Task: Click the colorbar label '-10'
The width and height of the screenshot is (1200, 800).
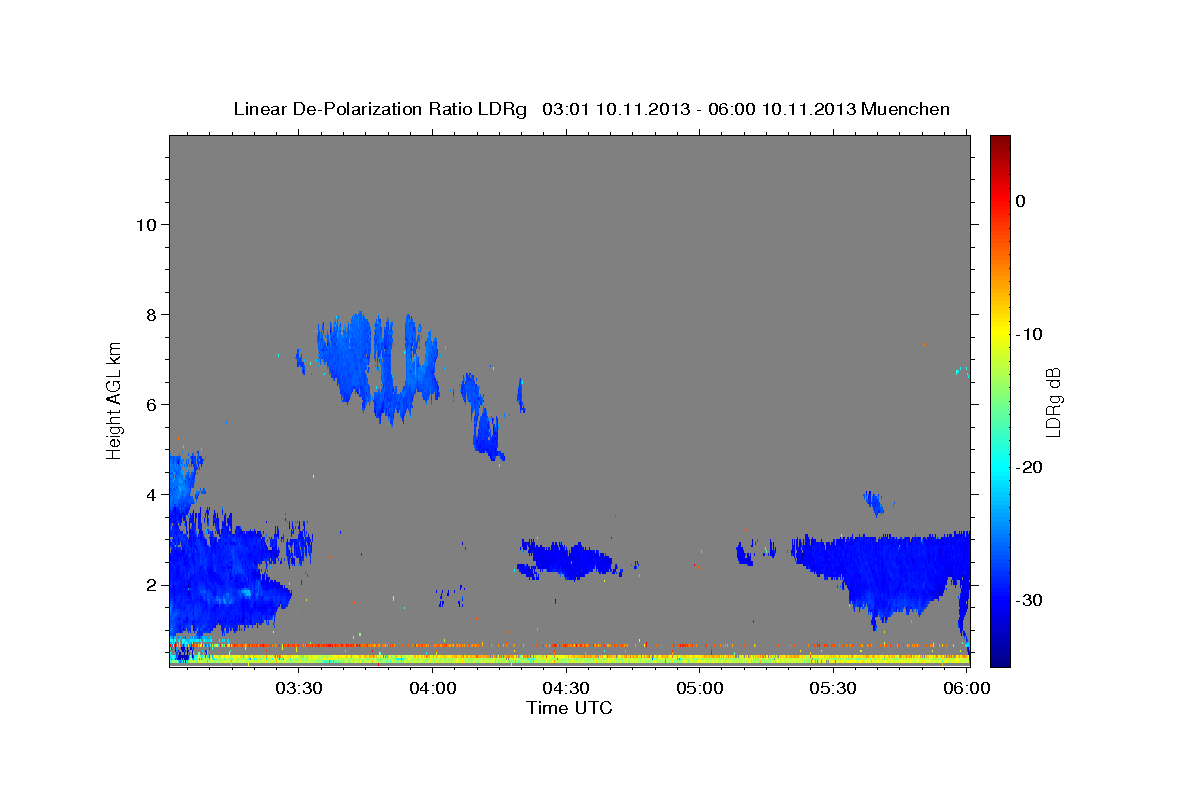Action: coord(1031,334)
